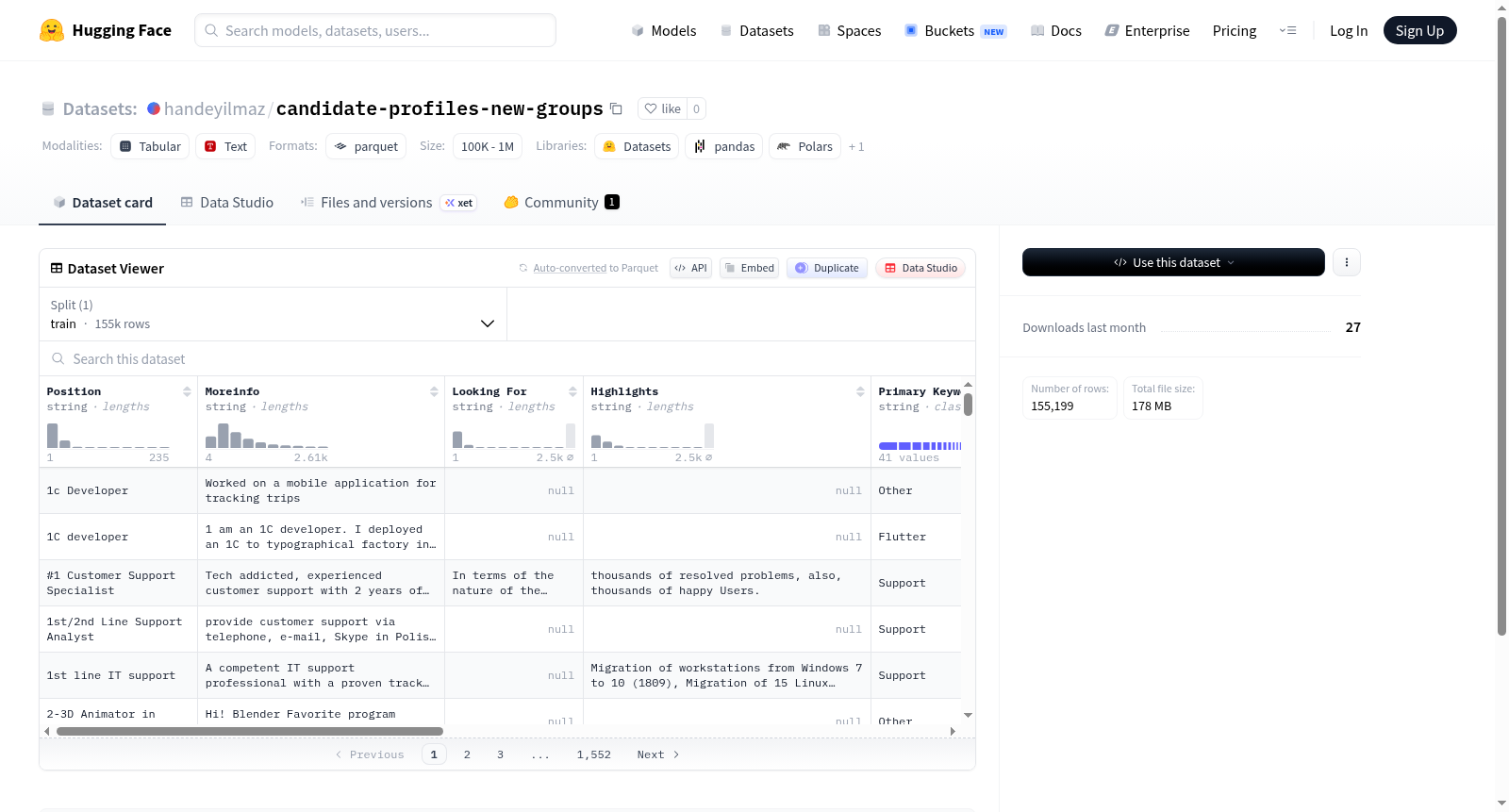Image resolution: width=1509 pixels, height=812 pixels.
Task: Click the Moreinfo lengths histogram
Action: click(267, 435)
